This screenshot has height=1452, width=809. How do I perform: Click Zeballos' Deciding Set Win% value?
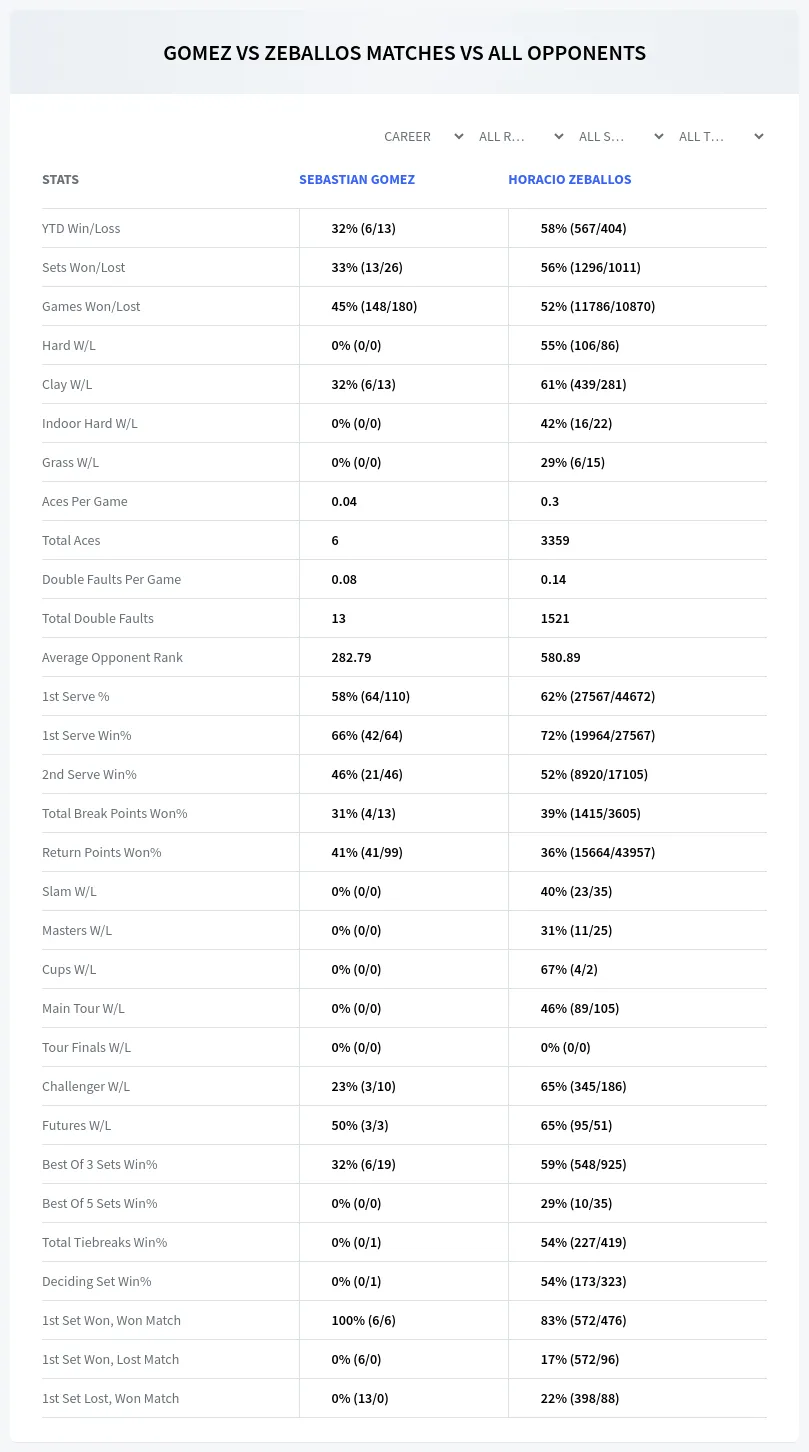pos(583,1281)
